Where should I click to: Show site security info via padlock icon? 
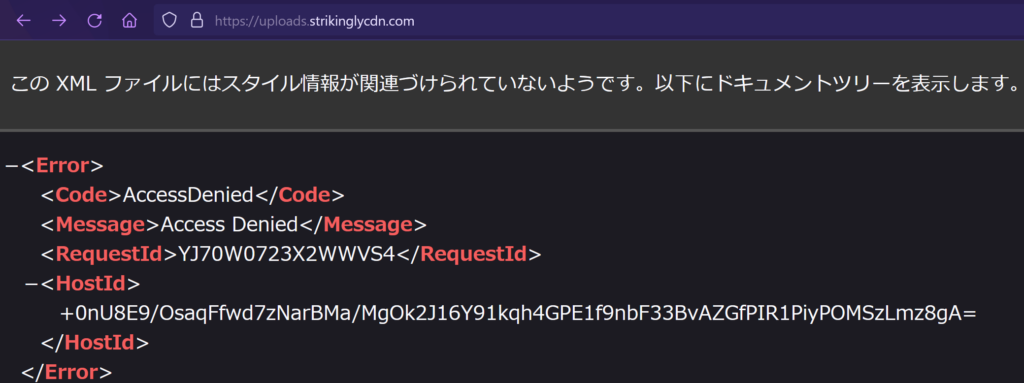point(197,21)
